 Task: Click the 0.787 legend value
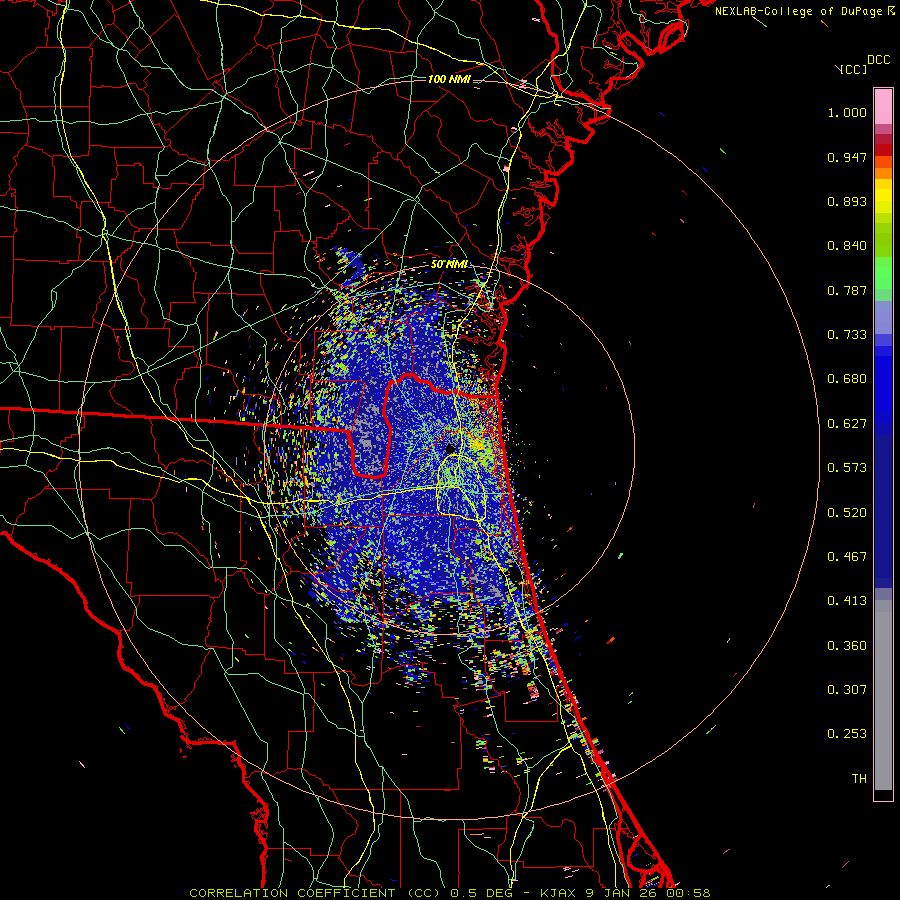[847, 290]
